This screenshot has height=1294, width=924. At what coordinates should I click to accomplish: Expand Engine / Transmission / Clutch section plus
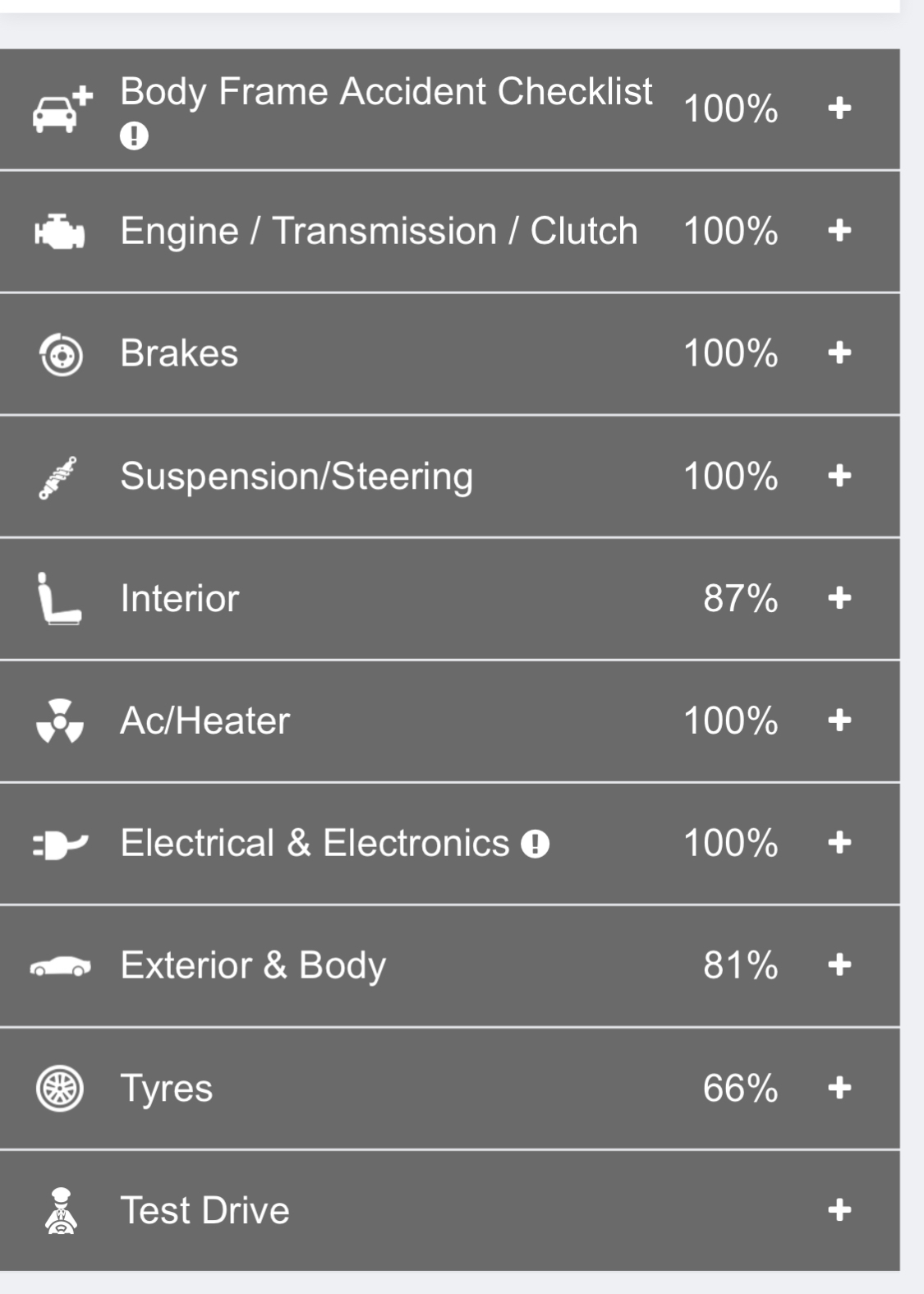(x=839, y=230)
